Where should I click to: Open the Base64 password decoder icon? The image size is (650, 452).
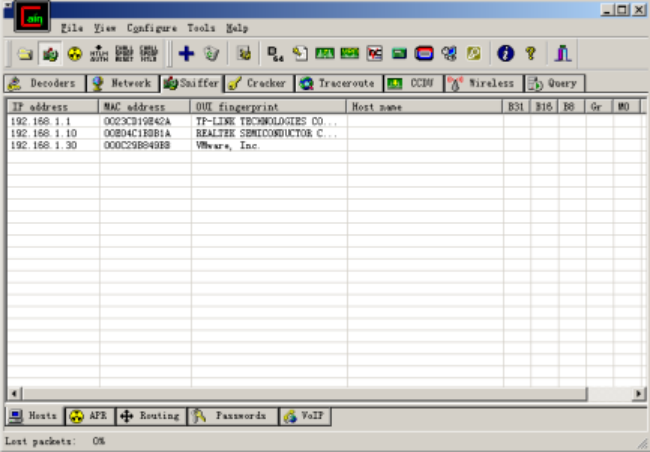click(x=275, y=53)
